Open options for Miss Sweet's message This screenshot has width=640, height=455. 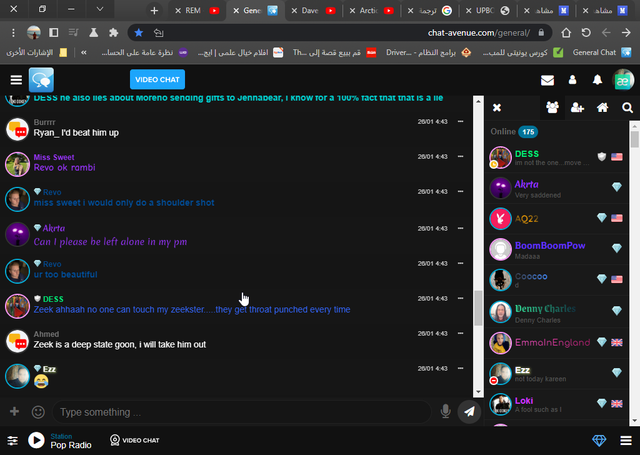point(460,157)
